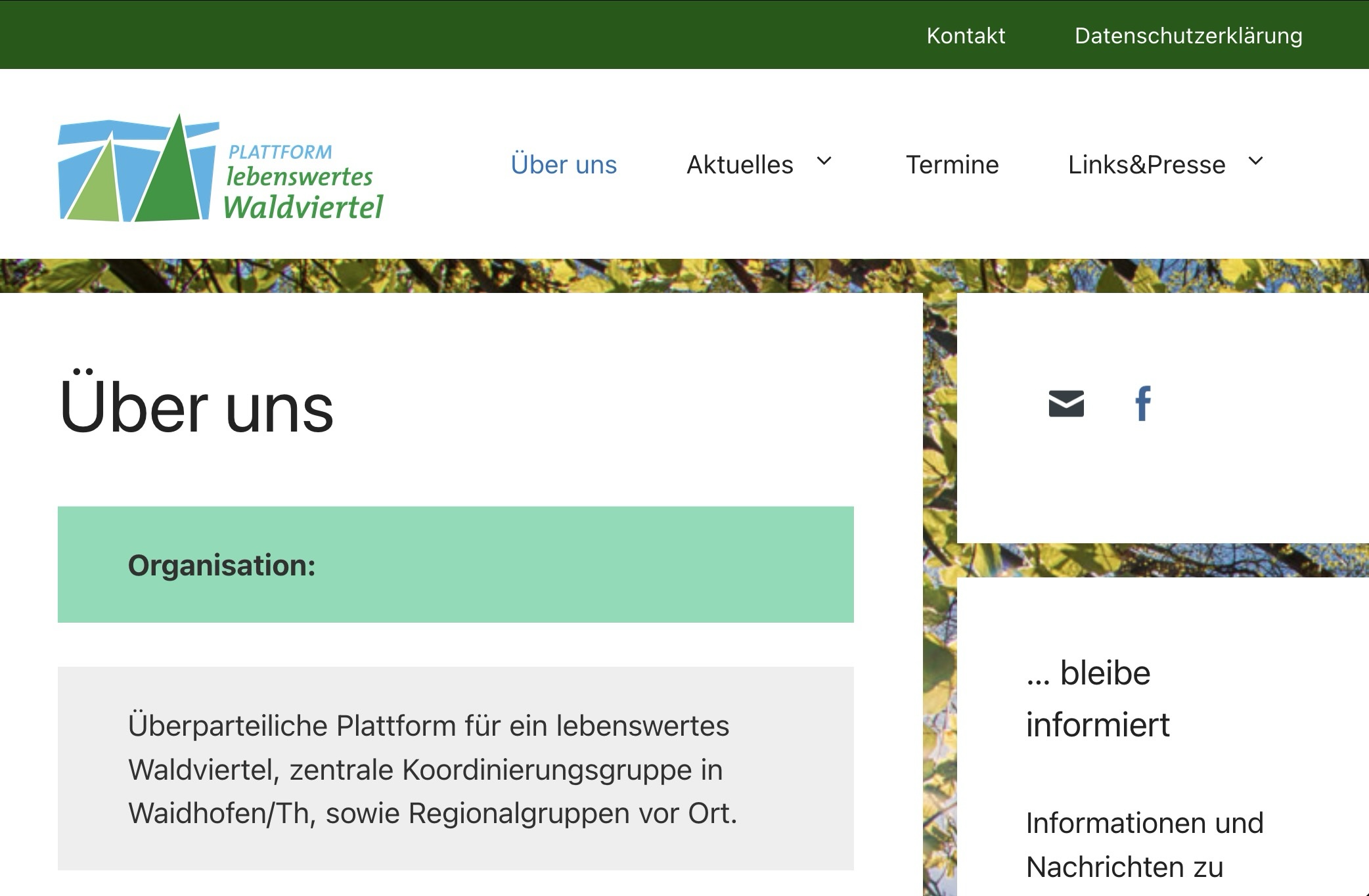Go to the Termine page

(x=952, y=164)
